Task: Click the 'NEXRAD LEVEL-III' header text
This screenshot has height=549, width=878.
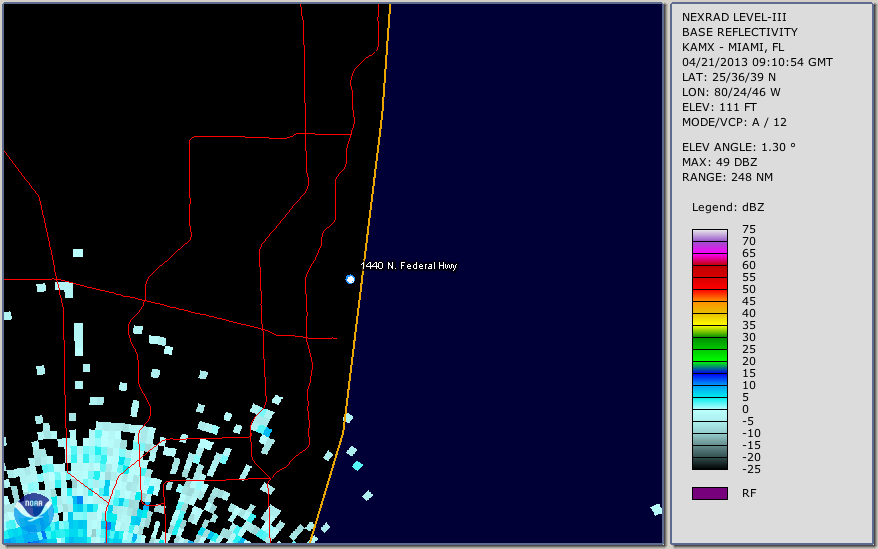Action: 734,17
